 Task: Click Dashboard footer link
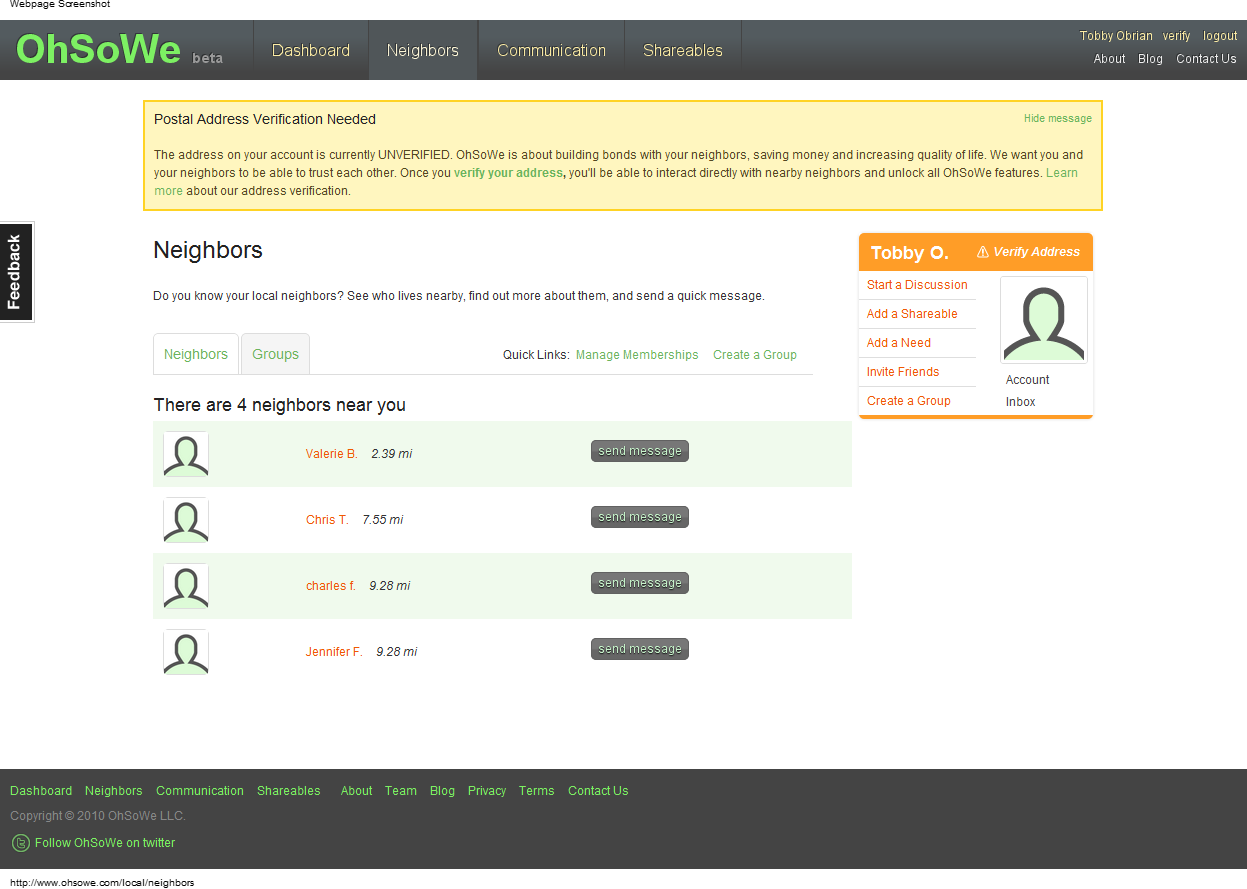[x=41, y=791]
